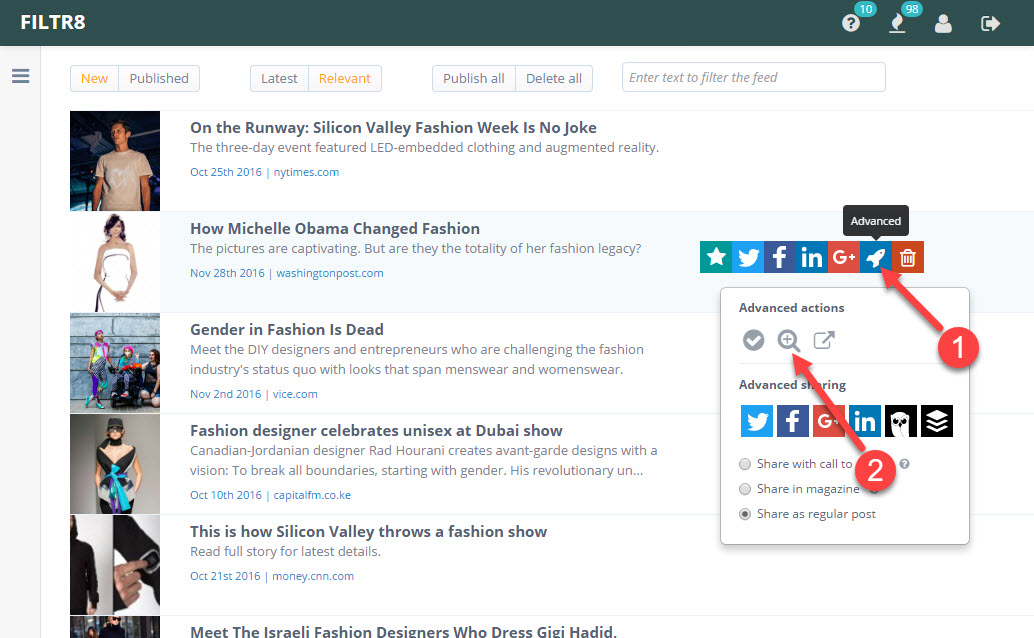
Task: Click thumbnail of Silicon Valley Fashion Week article
Action: (x=115, y=161)
